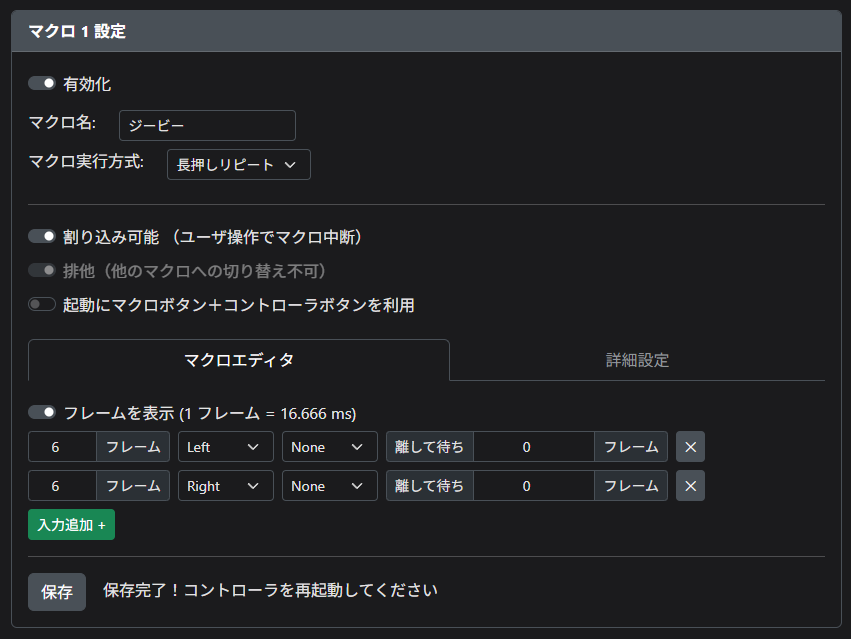
Task: Click frame count field in Right row
Action: point(62,486)
